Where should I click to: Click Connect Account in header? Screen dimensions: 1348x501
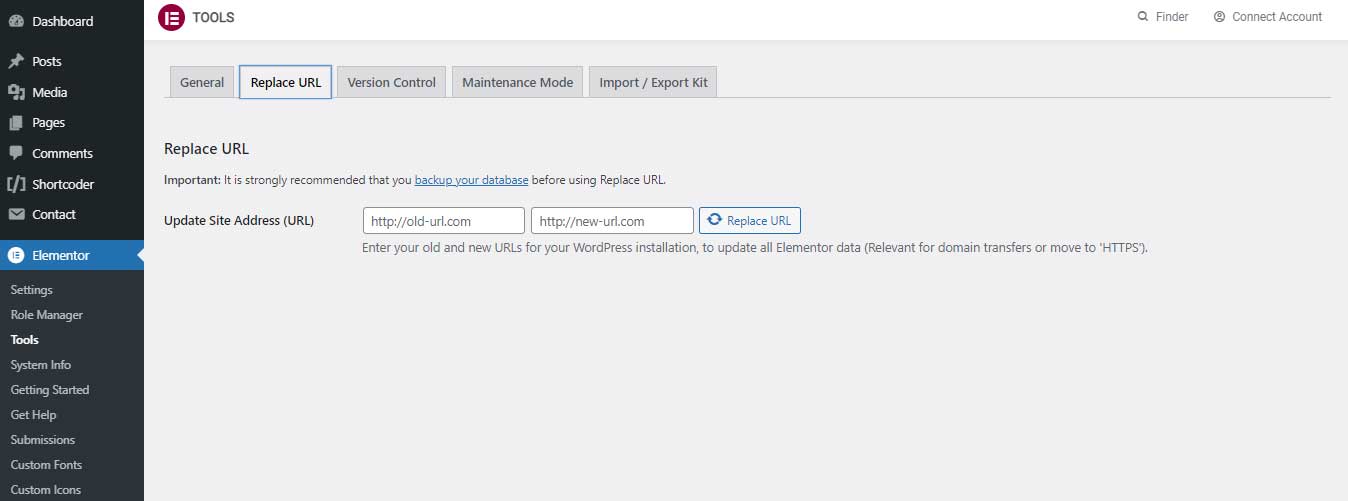1267,17
